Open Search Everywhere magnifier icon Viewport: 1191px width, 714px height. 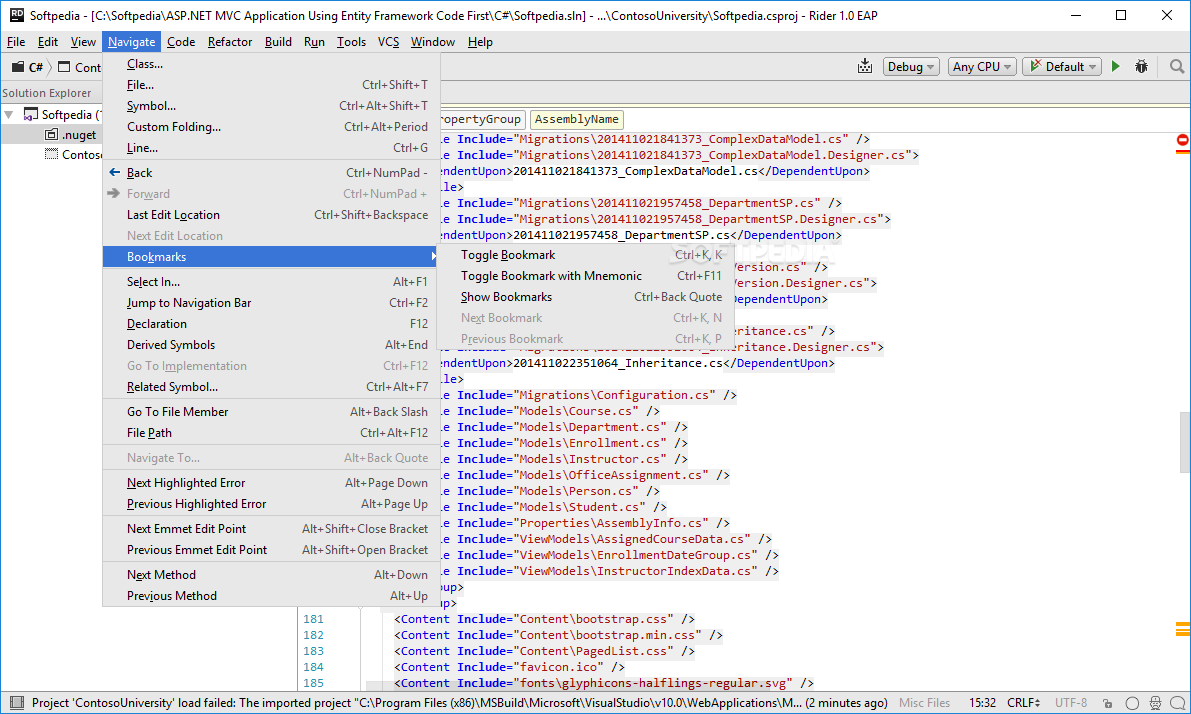tap(1177, 67)
